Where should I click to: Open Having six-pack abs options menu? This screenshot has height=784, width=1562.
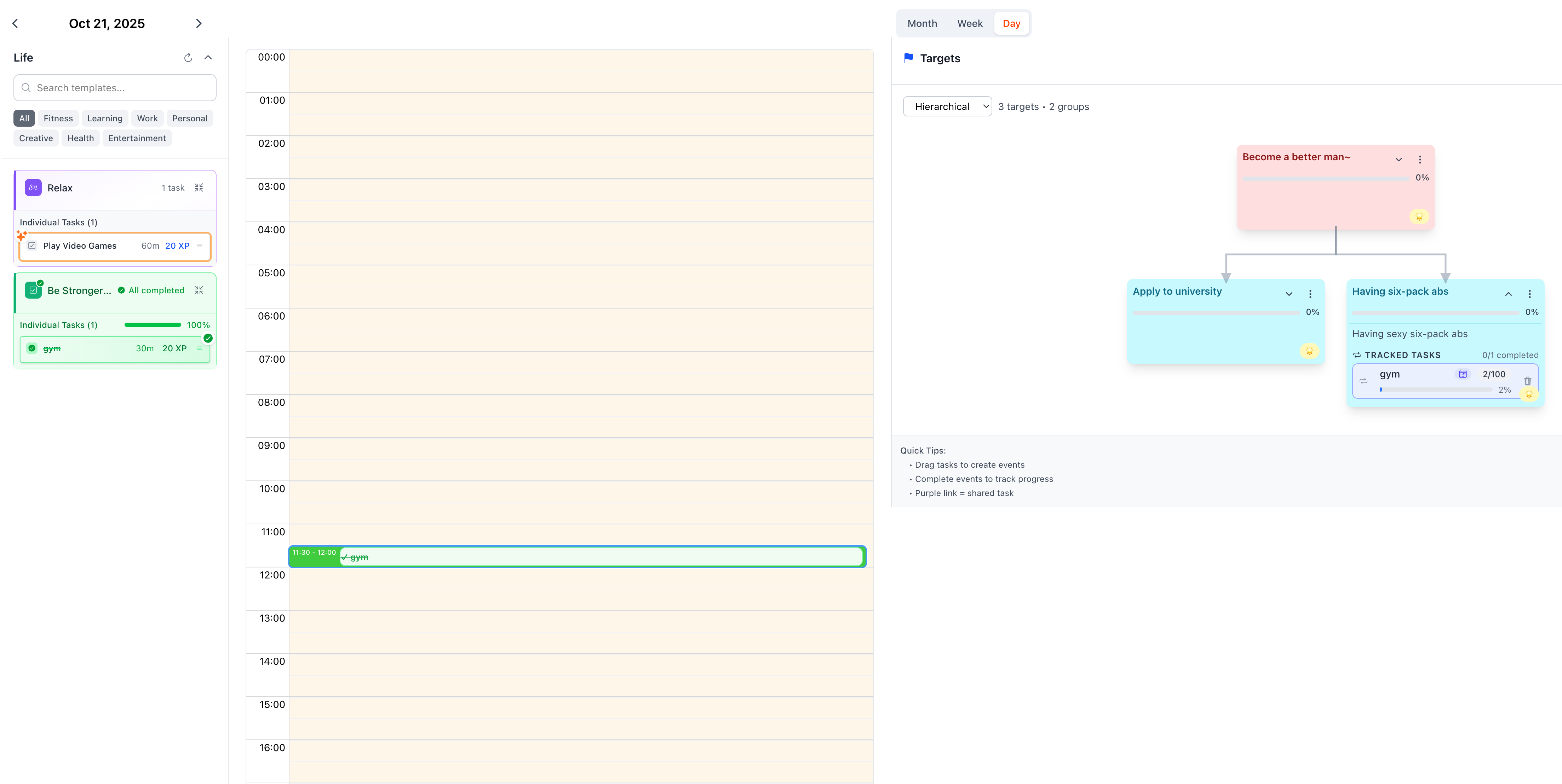coord(1529,294)
